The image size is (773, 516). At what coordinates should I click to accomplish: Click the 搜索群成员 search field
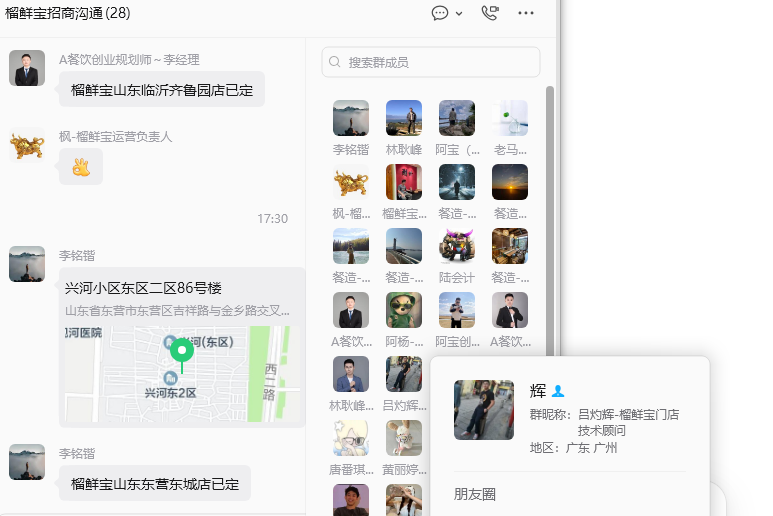(x=431, y=62)
